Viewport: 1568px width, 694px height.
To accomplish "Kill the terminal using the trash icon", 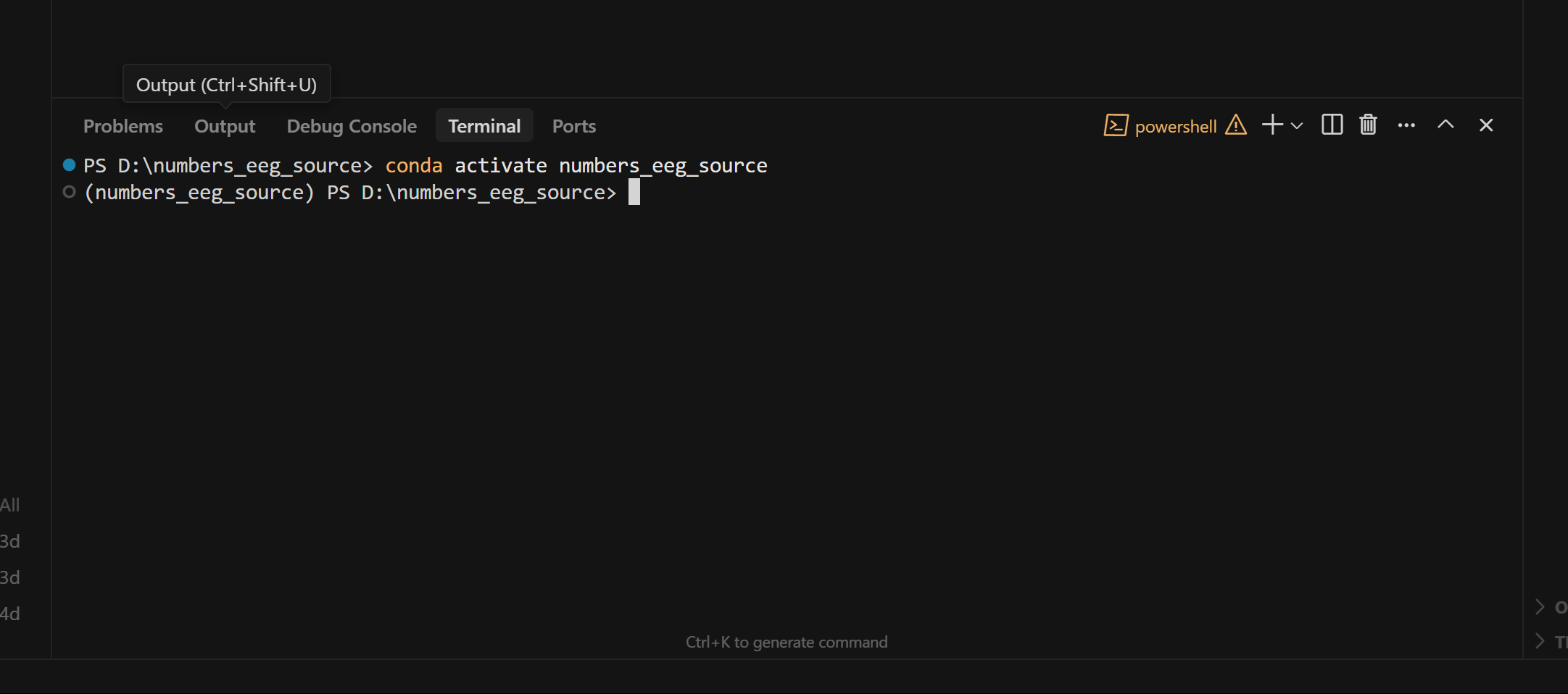I will (1367, 125).
